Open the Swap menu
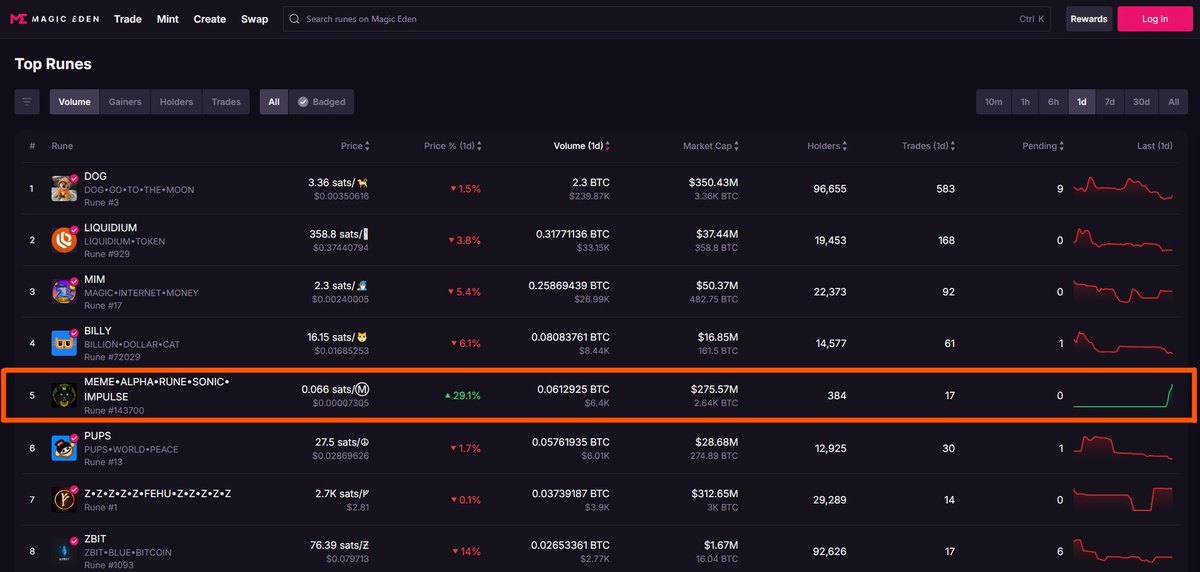This screenshot has width=1200, height=572. point(254,19)
